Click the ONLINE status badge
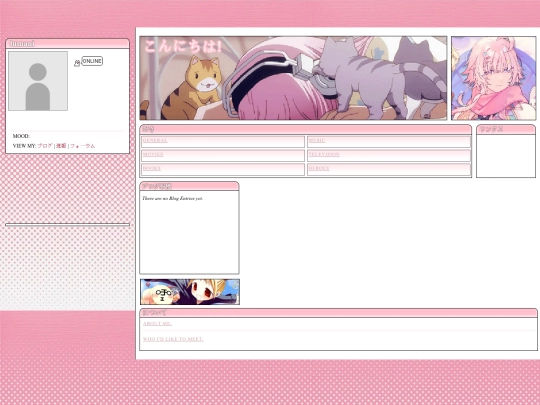The height and width of the screenshot is (405, 540). coord(92,61)
